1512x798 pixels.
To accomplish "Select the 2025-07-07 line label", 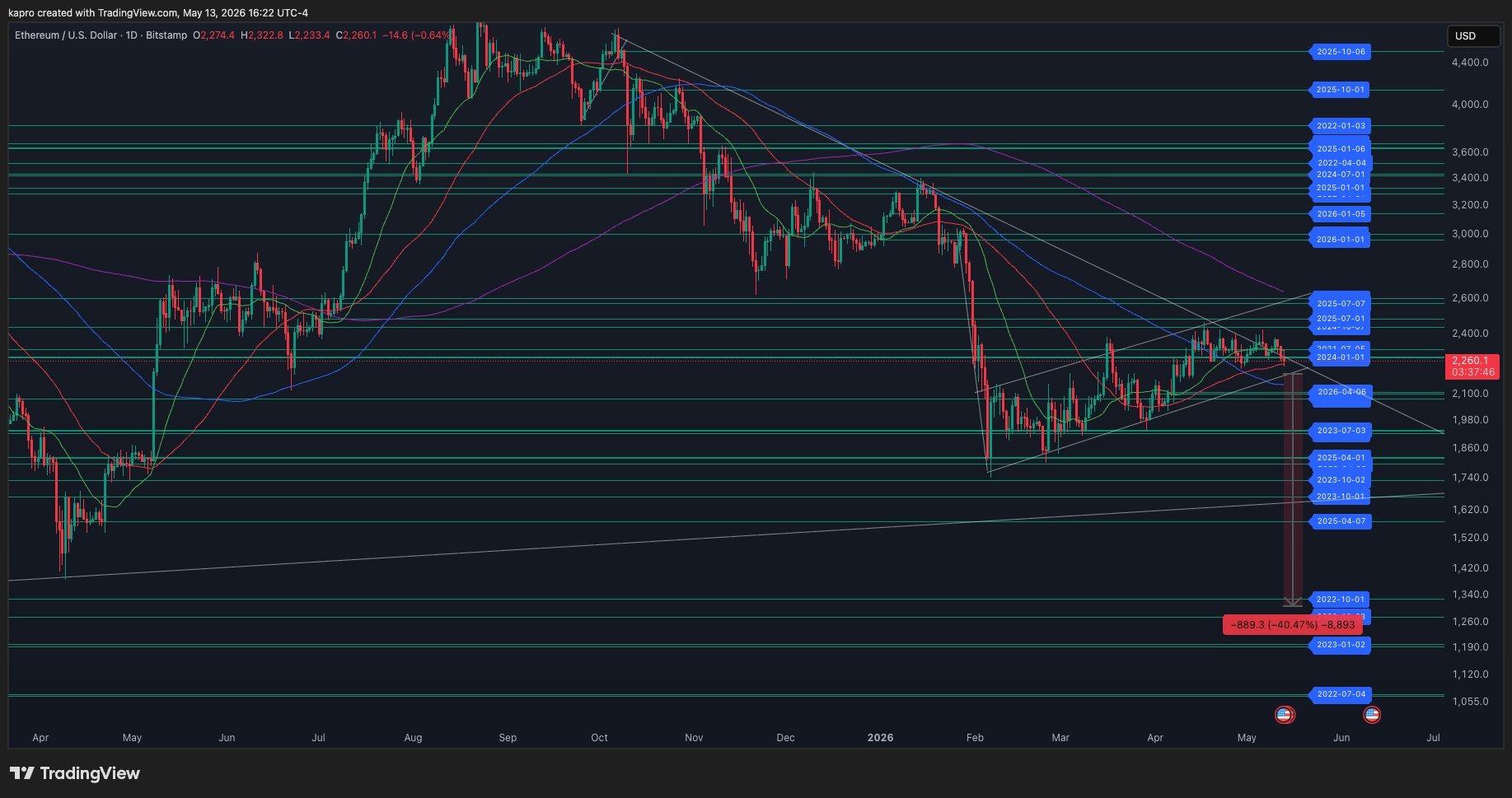I will point(1340,304).
